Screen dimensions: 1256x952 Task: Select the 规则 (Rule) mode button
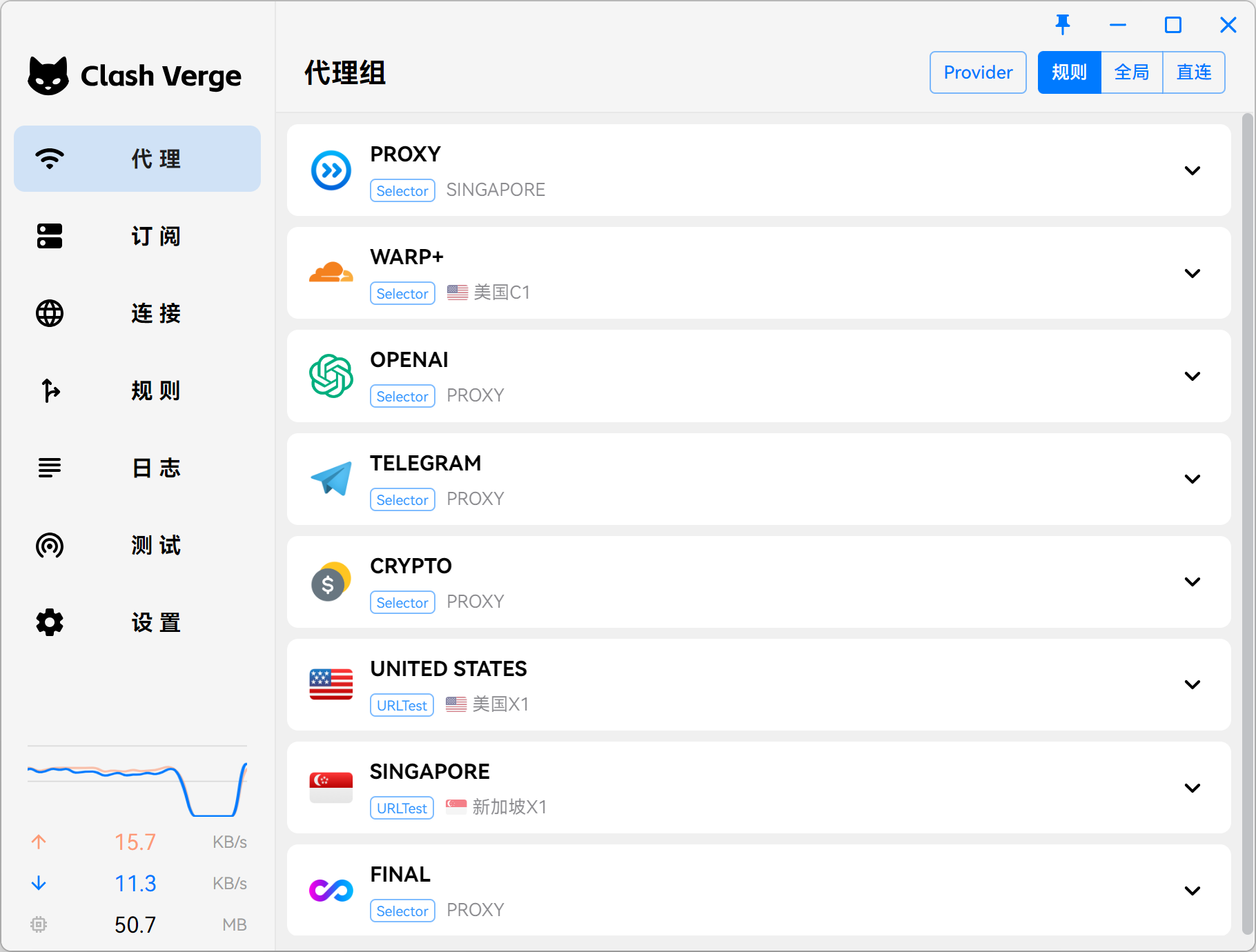pyautogui.click(x=1069, y=72)
